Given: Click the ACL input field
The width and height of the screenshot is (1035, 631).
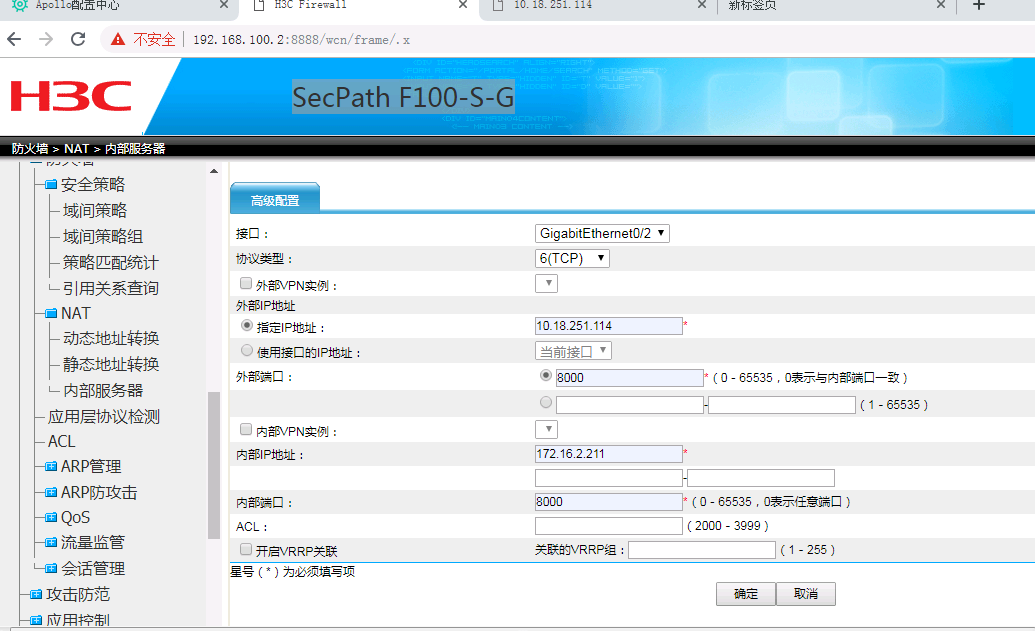Looking at the screenshot, I should pos(608,525).
